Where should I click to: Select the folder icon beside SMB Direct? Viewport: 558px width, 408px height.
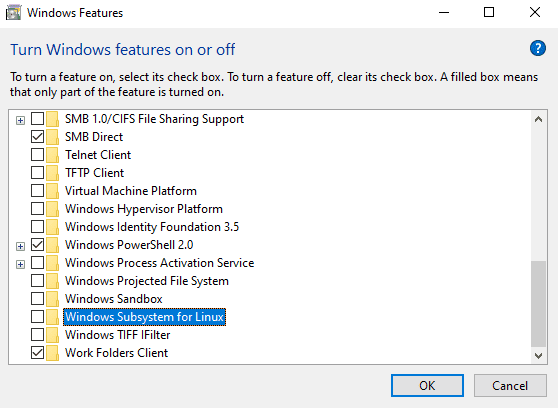tap(53, 137)
